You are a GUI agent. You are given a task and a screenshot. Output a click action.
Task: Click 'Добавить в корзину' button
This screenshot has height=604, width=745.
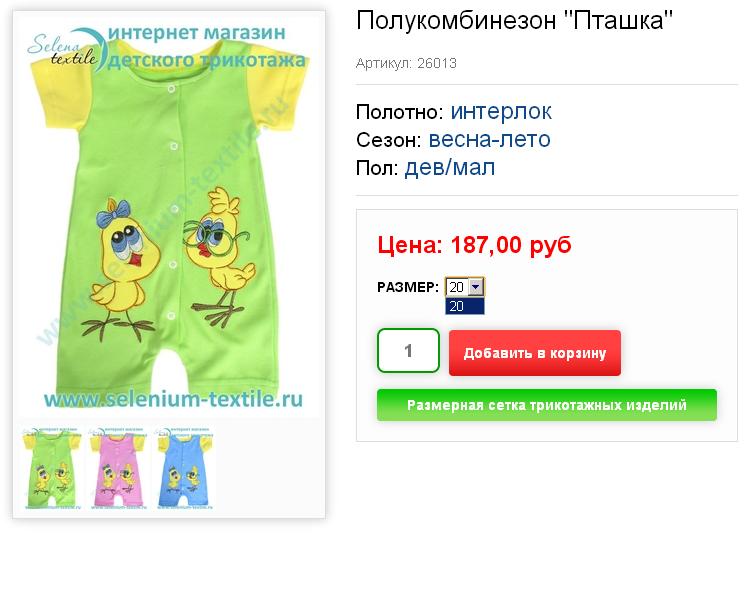pyautogui.click(x=535, y=353)
